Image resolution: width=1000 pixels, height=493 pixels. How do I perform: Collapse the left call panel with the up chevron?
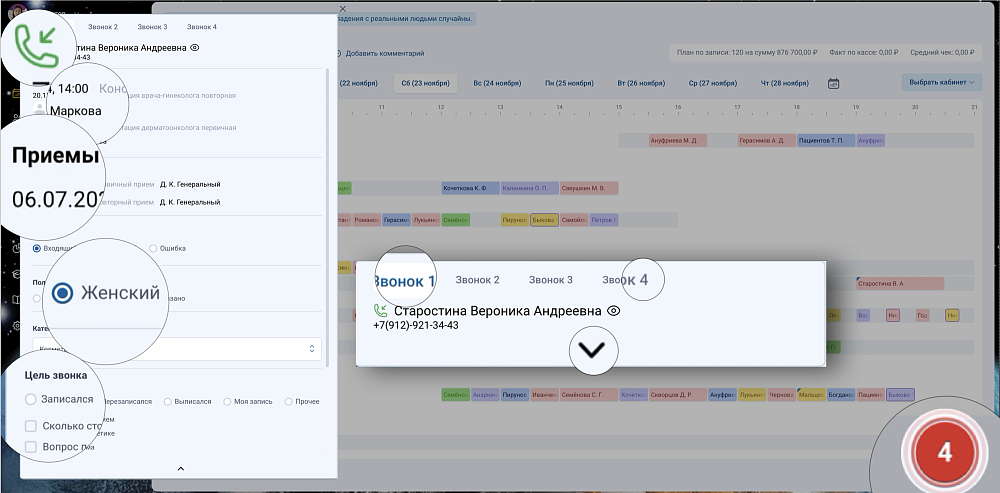[x=180, y=468]
